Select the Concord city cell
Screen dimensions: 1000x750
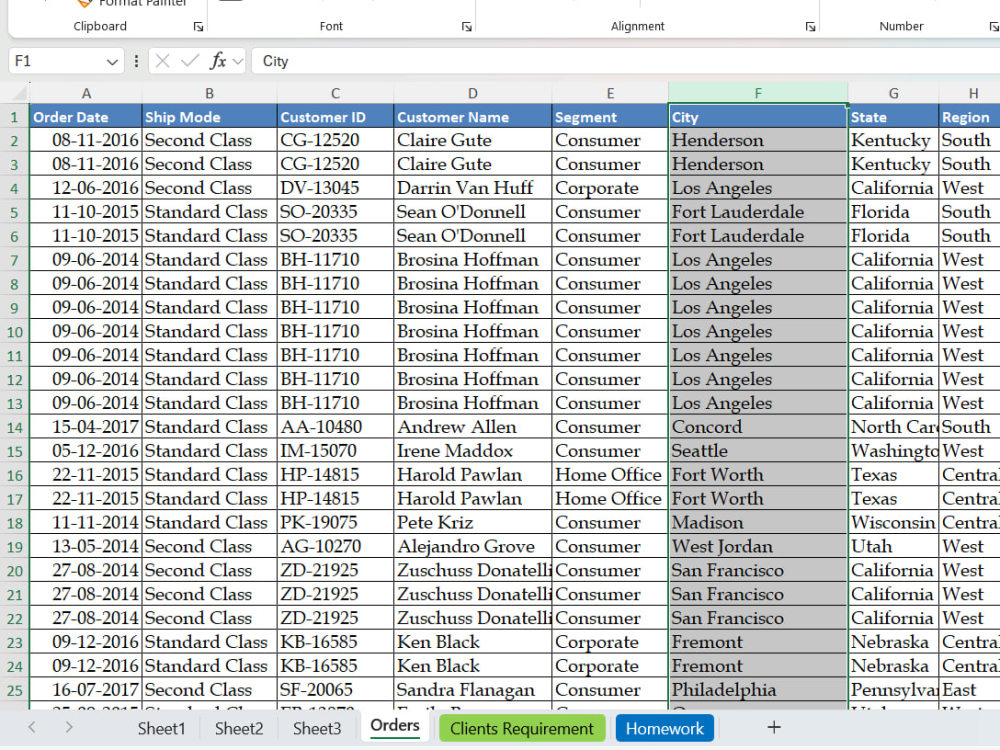click(758, 427)
